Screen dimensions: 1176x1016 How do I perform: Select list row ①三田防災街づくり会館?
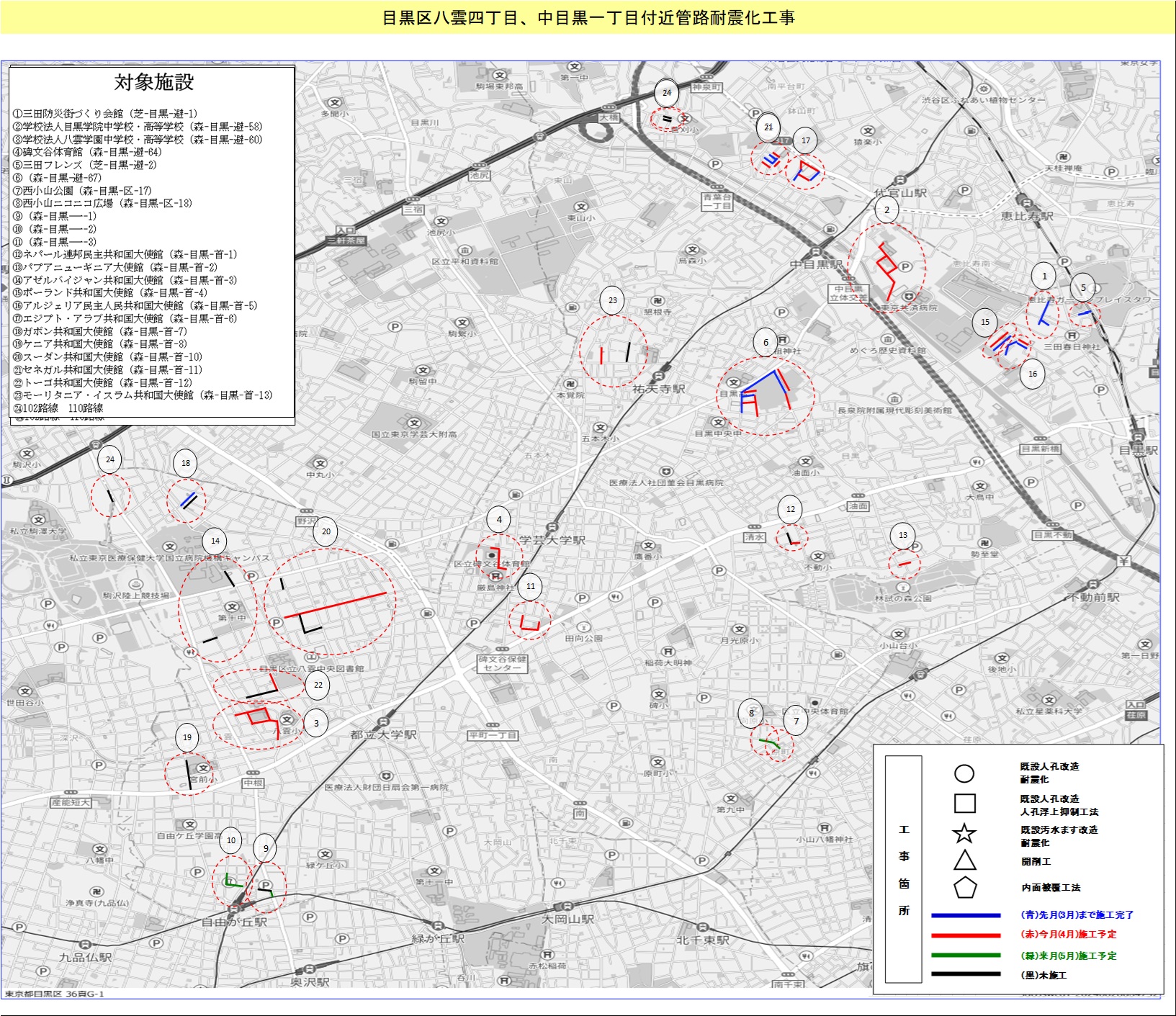click(104, 114)
